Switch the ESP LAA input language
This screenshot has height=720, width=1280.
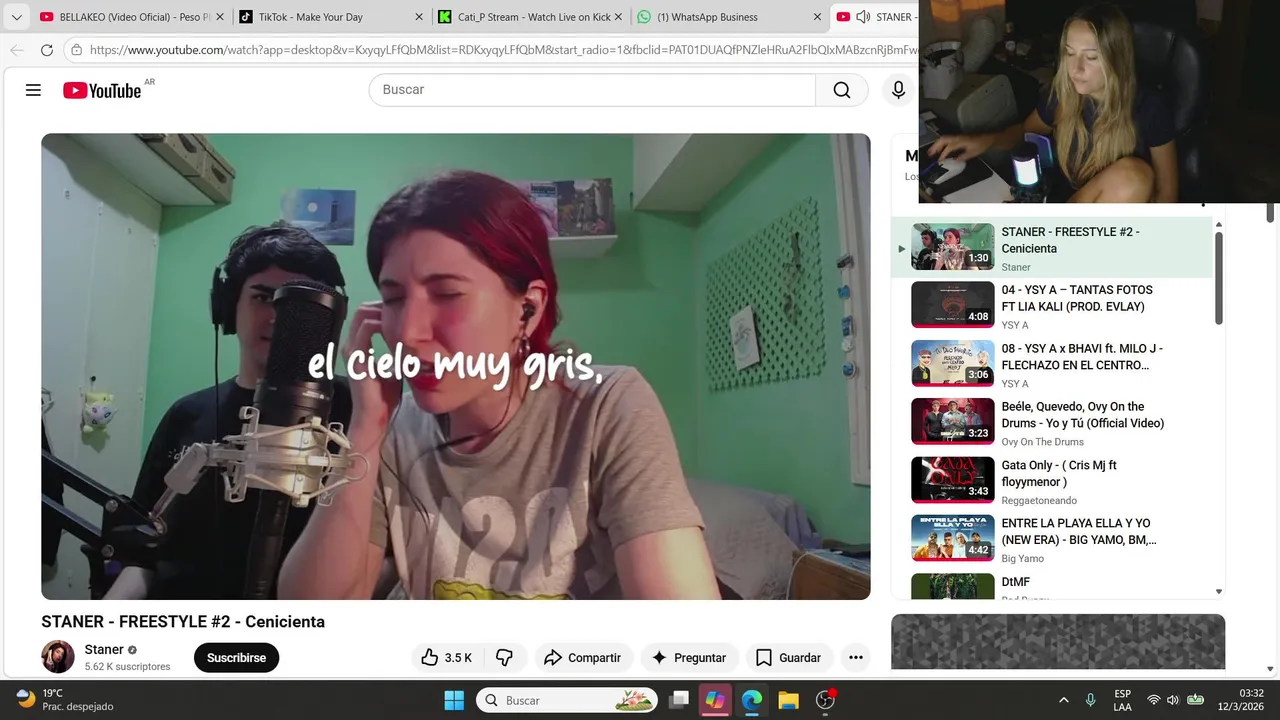click(x=1122, y=700)
